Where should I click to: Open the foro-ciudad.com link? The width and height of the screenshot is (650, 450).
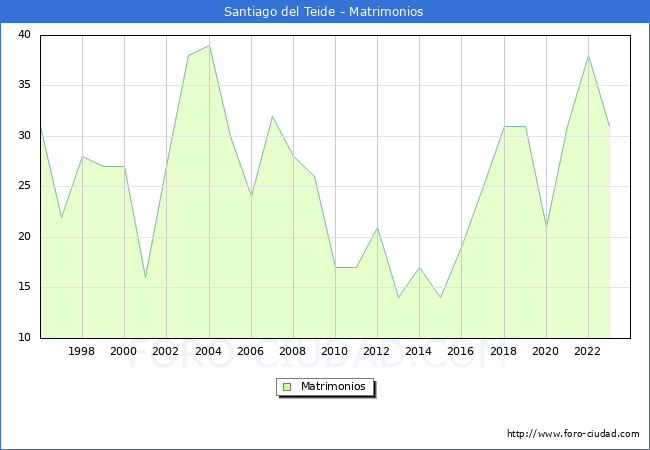pos(573,434)
